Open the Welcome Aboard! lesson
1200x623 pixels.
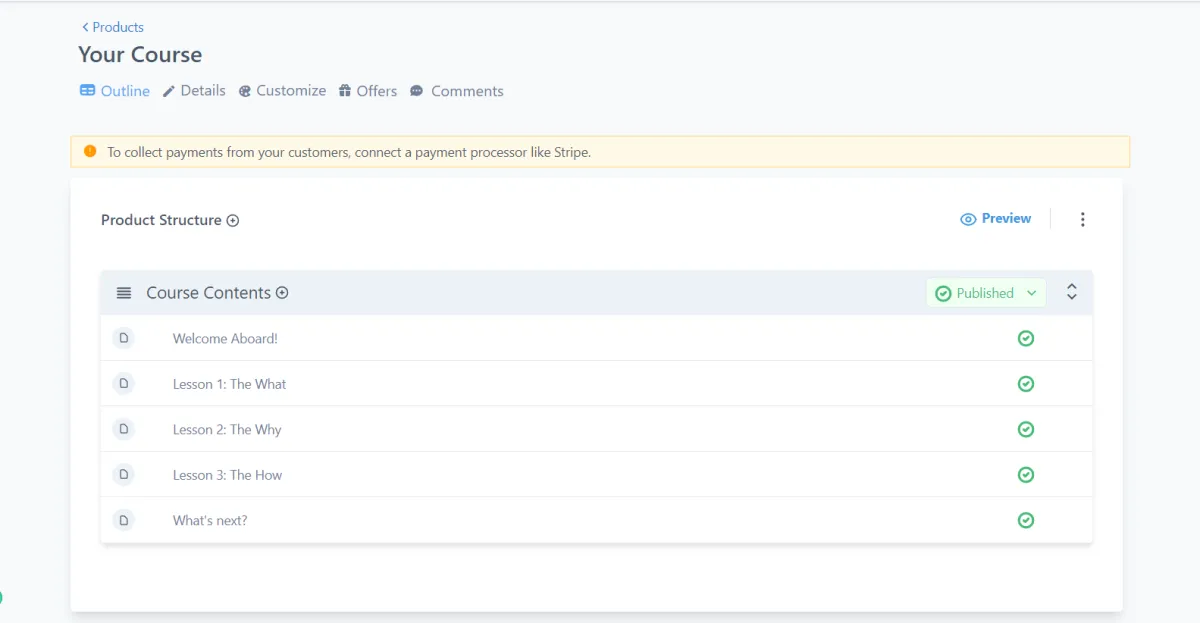pos(225,339)
